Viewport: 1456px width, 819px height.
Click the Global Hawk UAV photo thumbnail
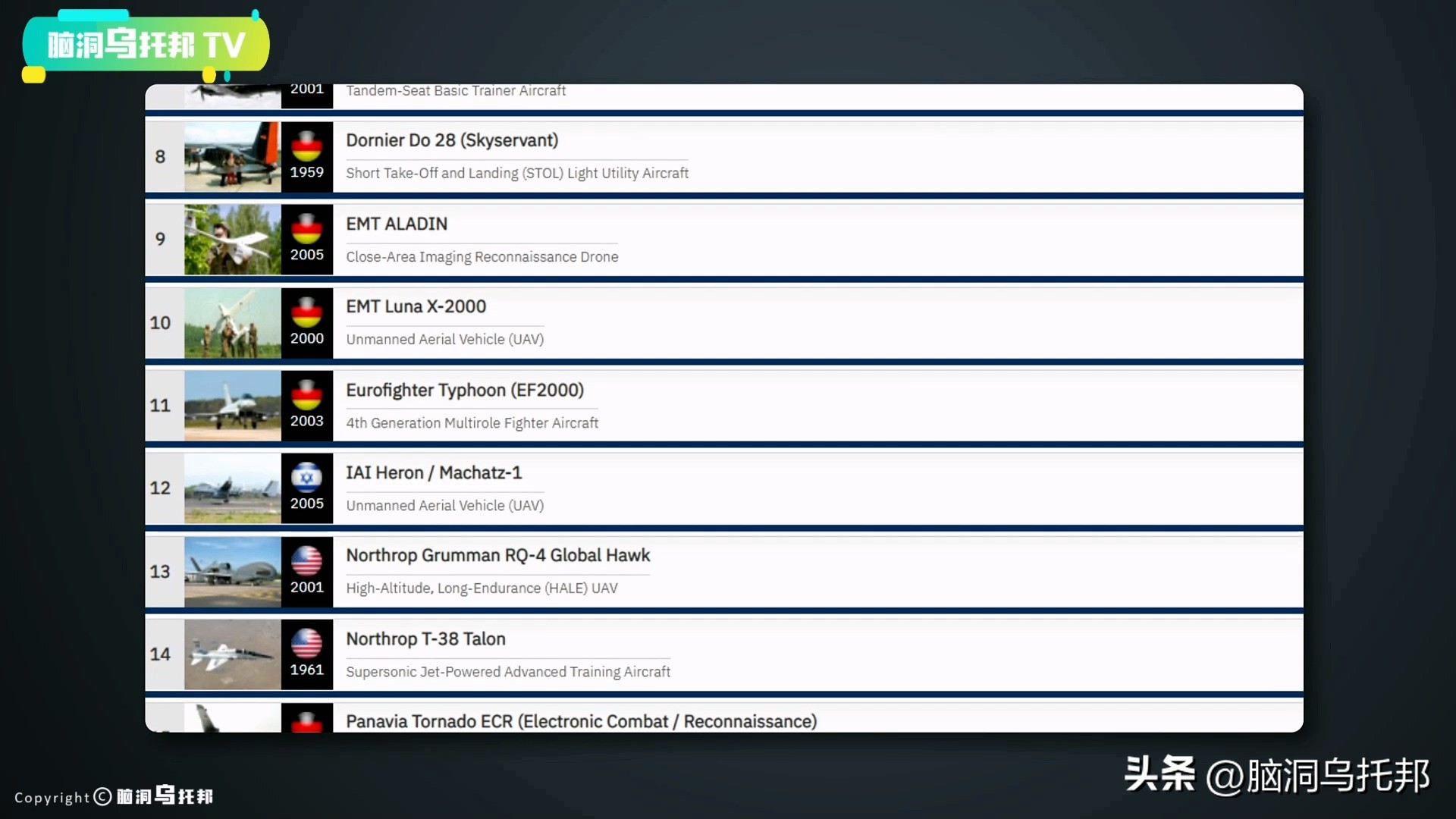[x=232, y=572]
